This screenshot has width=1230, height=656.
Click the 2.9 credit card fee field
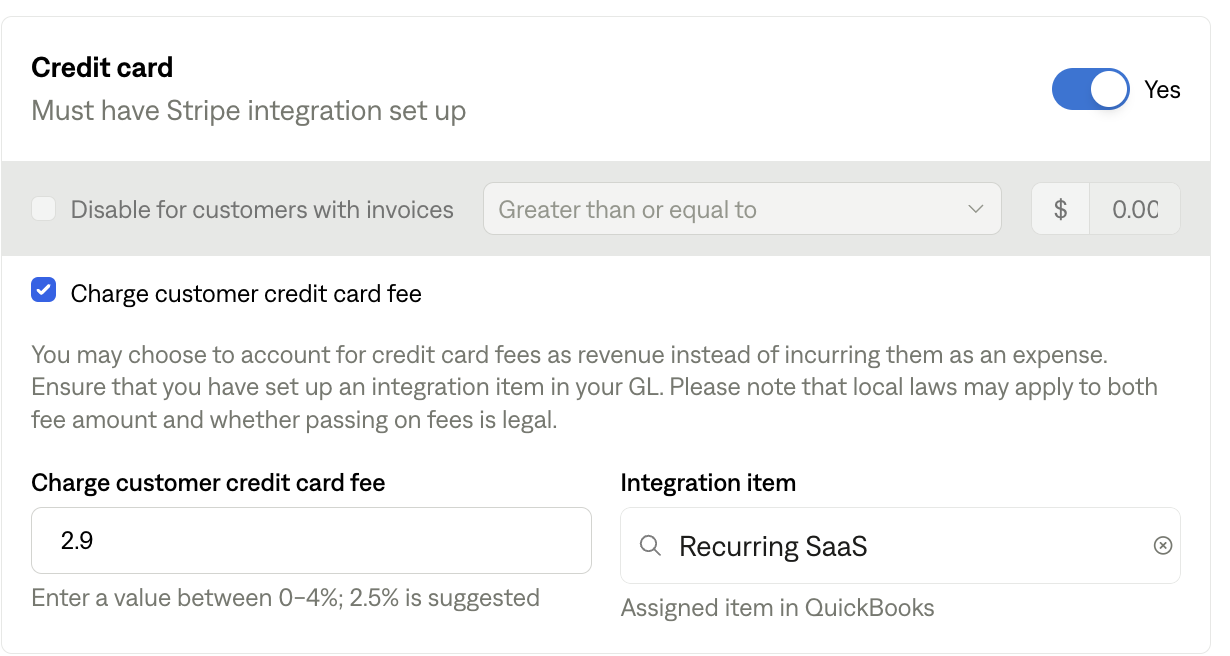[311, 541]
